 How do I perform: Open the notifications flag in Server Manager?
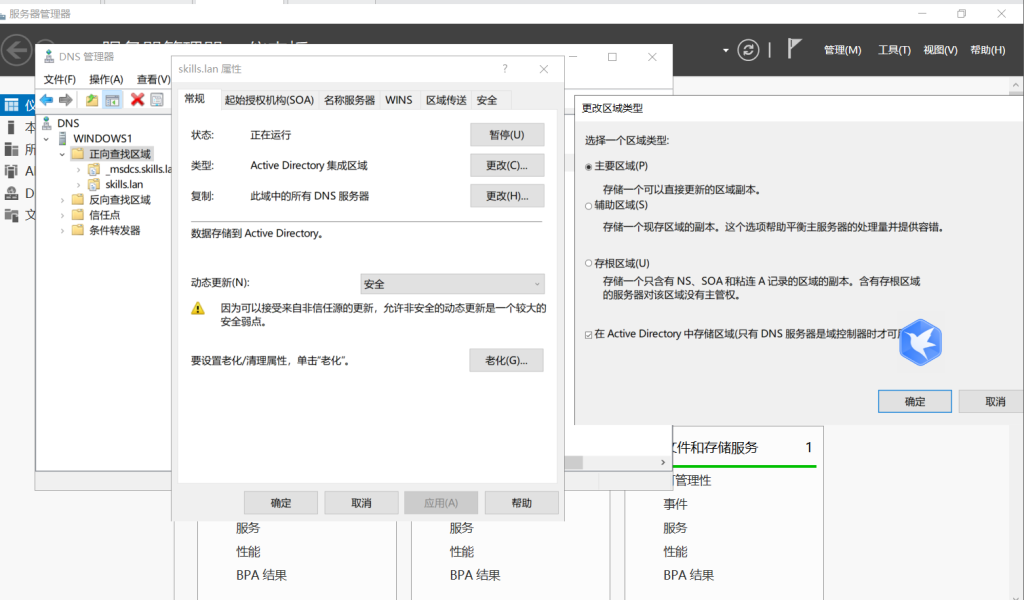tap(795, 50)
